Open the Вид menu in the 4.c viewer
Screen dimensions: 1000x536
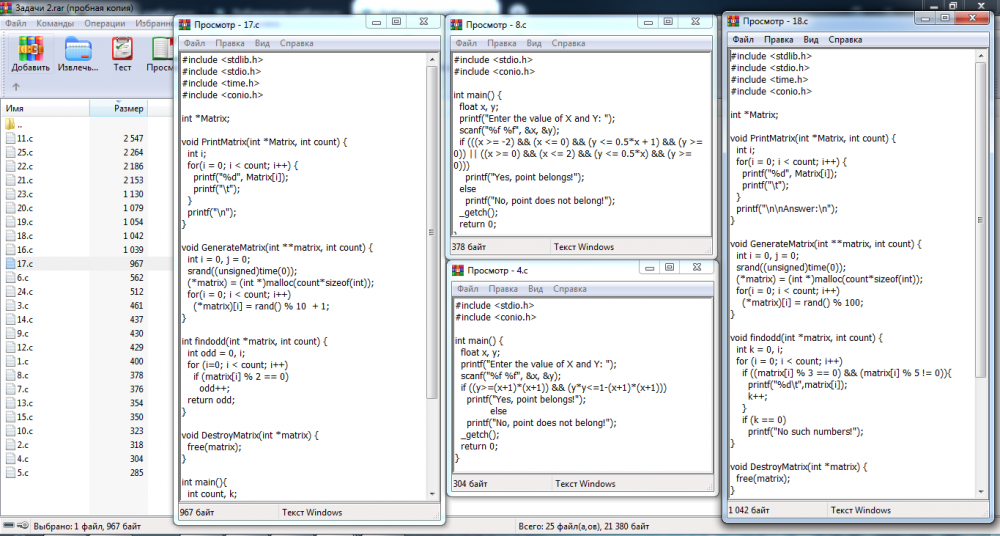click(x=533, y=289)
